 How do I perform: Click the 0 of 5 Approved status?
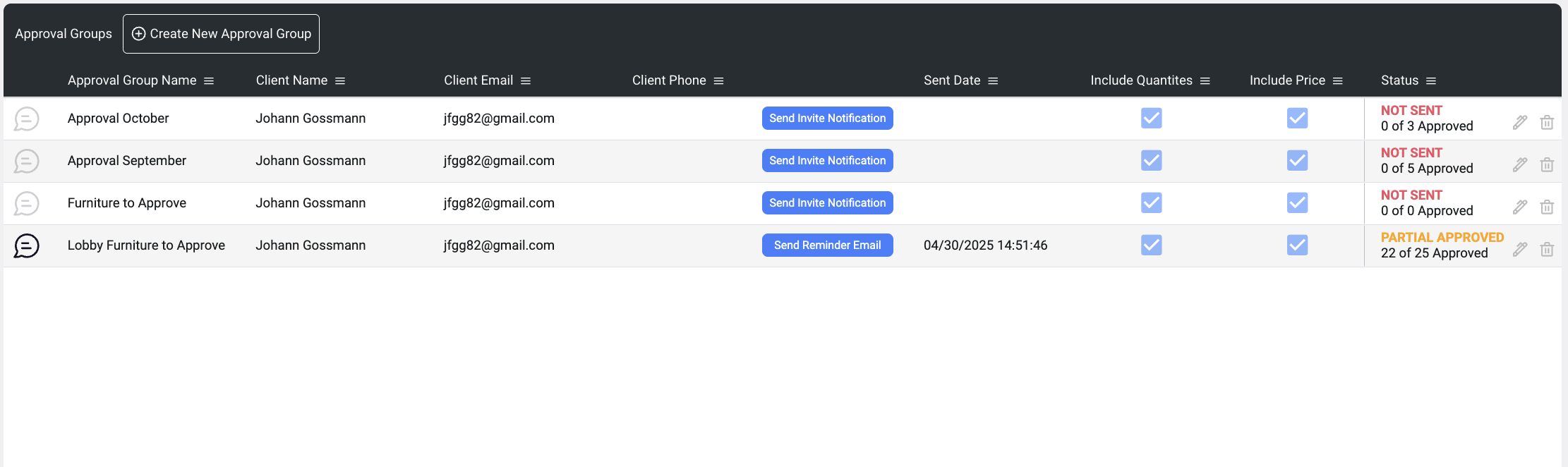pyautogui.click(x=1427, y=169)
